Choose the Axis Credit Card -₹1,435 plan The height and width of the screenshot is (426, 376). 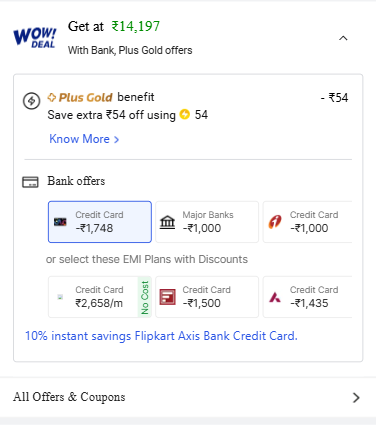pyautogui.click(x=307, y=297)
